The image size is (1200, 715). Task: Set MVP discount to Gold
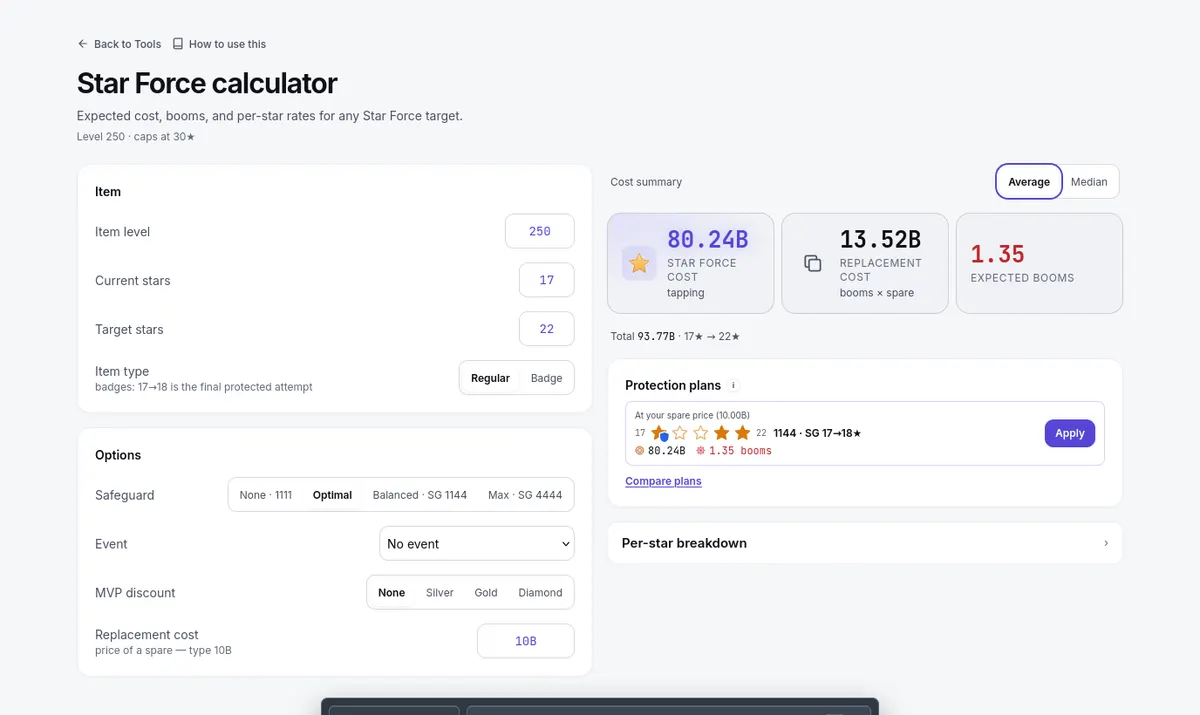486,593
